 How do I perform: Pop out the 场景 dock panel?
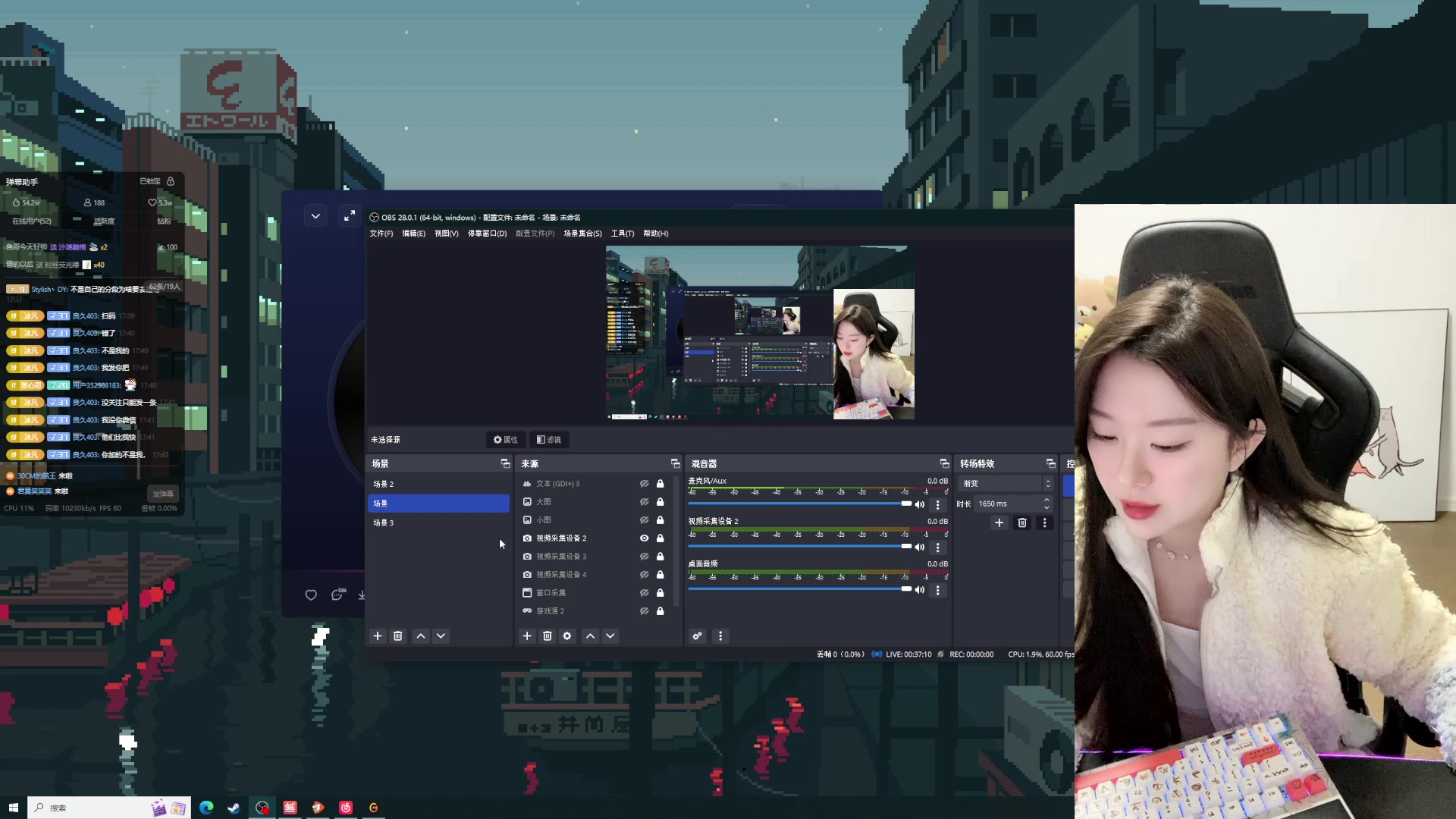click(505, 463)
